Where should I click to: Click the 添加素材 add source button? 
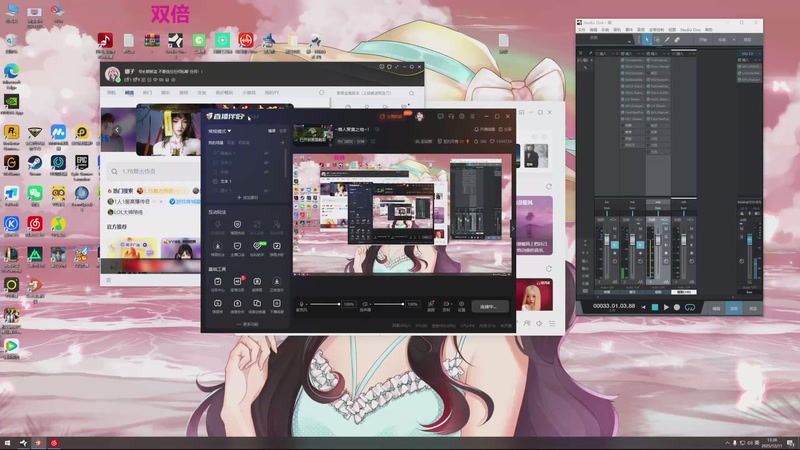click(x=247, y=197)
